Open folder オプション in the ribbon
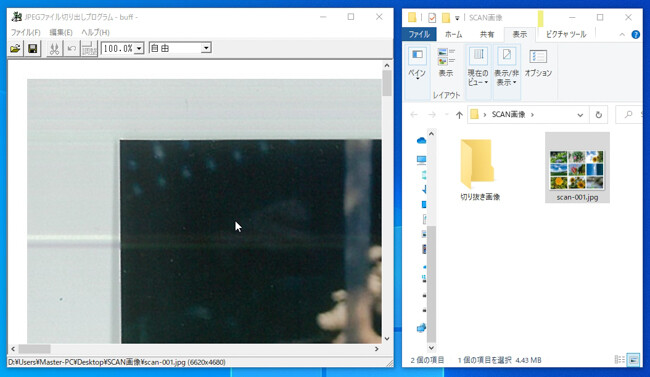 [538, 63]
